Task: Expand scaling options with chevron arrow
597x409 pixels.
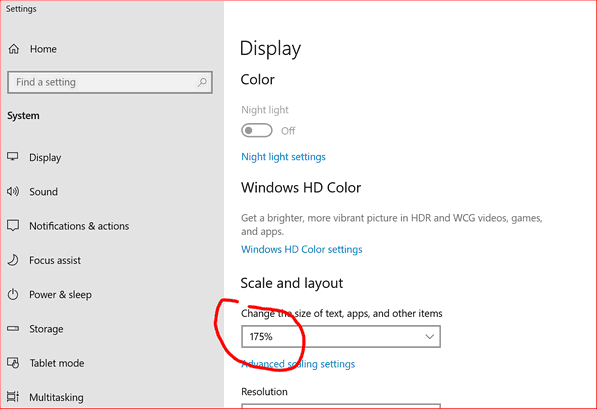Action: pos(429,337)
